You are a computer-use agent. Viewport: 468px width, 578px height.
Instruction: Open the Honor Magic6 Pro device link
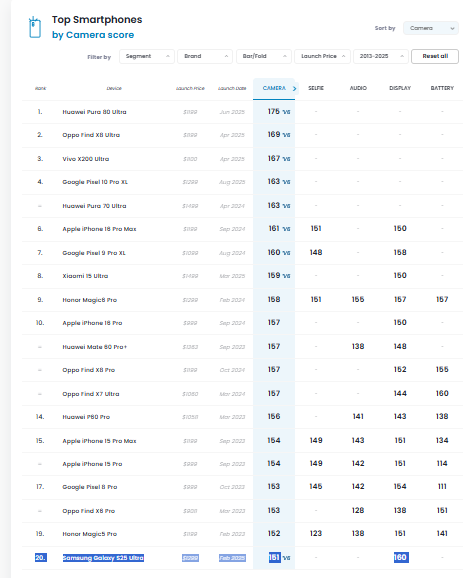[x=90, y=300]
